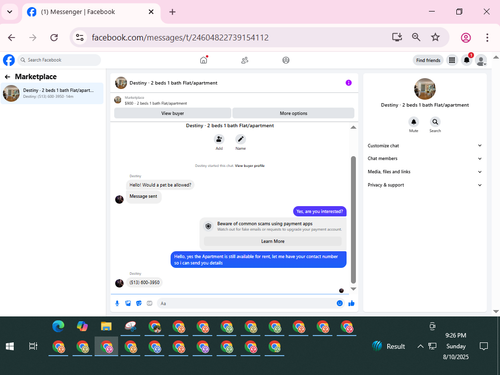Search in conversation with magnifier icon

pyautogui.click(x=435, y=122)
